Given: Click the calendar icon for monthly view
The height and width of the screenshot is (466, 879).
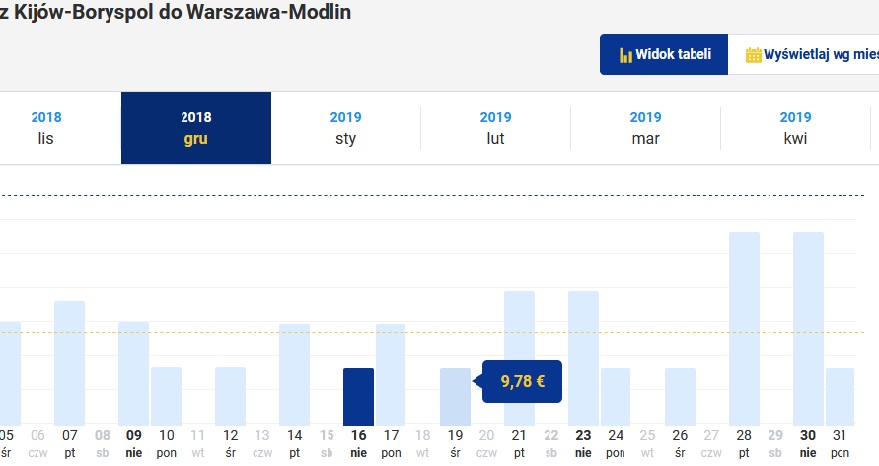Looking at the screenshot, I should point(753,55).
